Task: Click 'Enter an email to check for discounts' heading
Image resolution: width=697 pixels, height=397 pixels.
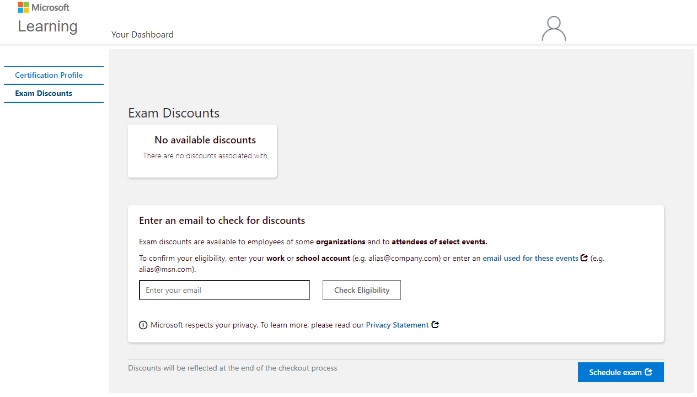Action: pyautogui.click(x=222, y=221)
